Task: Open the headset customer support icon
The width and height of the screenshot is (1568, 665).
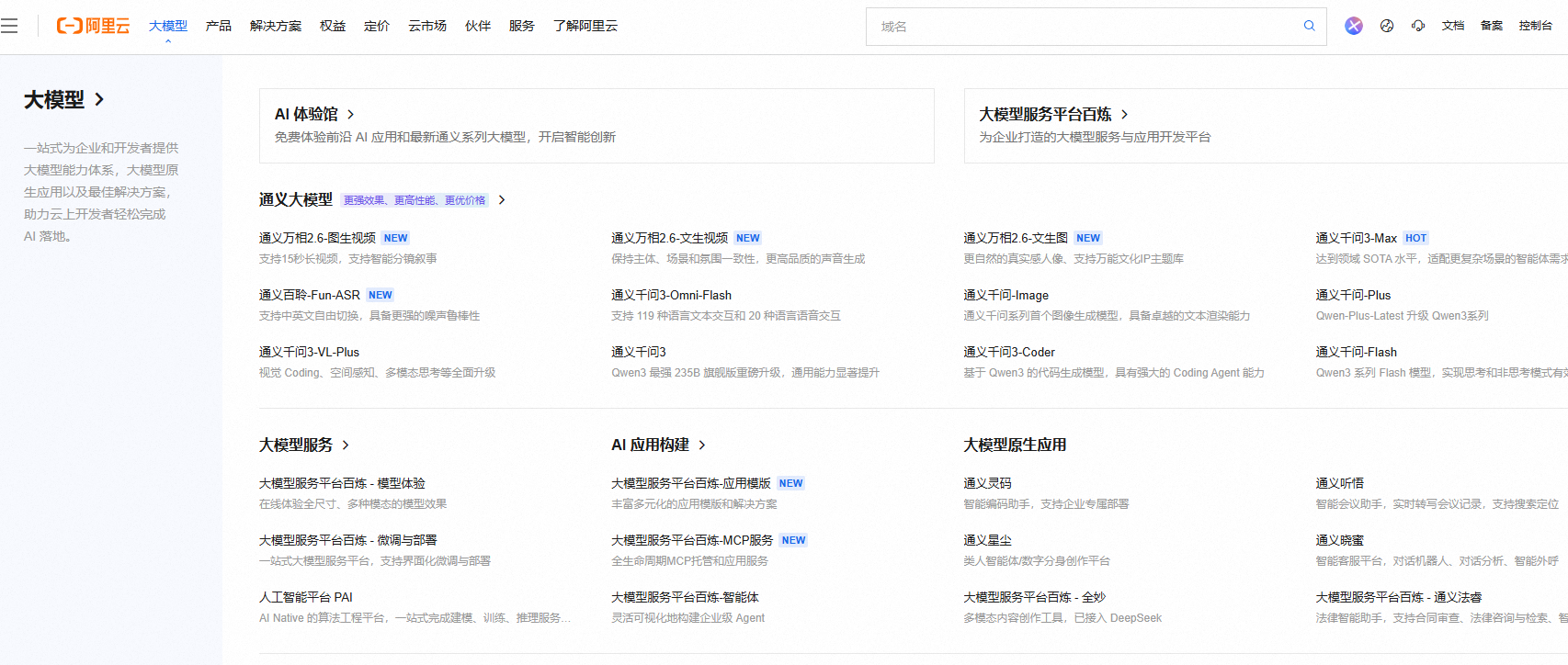Action: click(x=1418, y=26)
